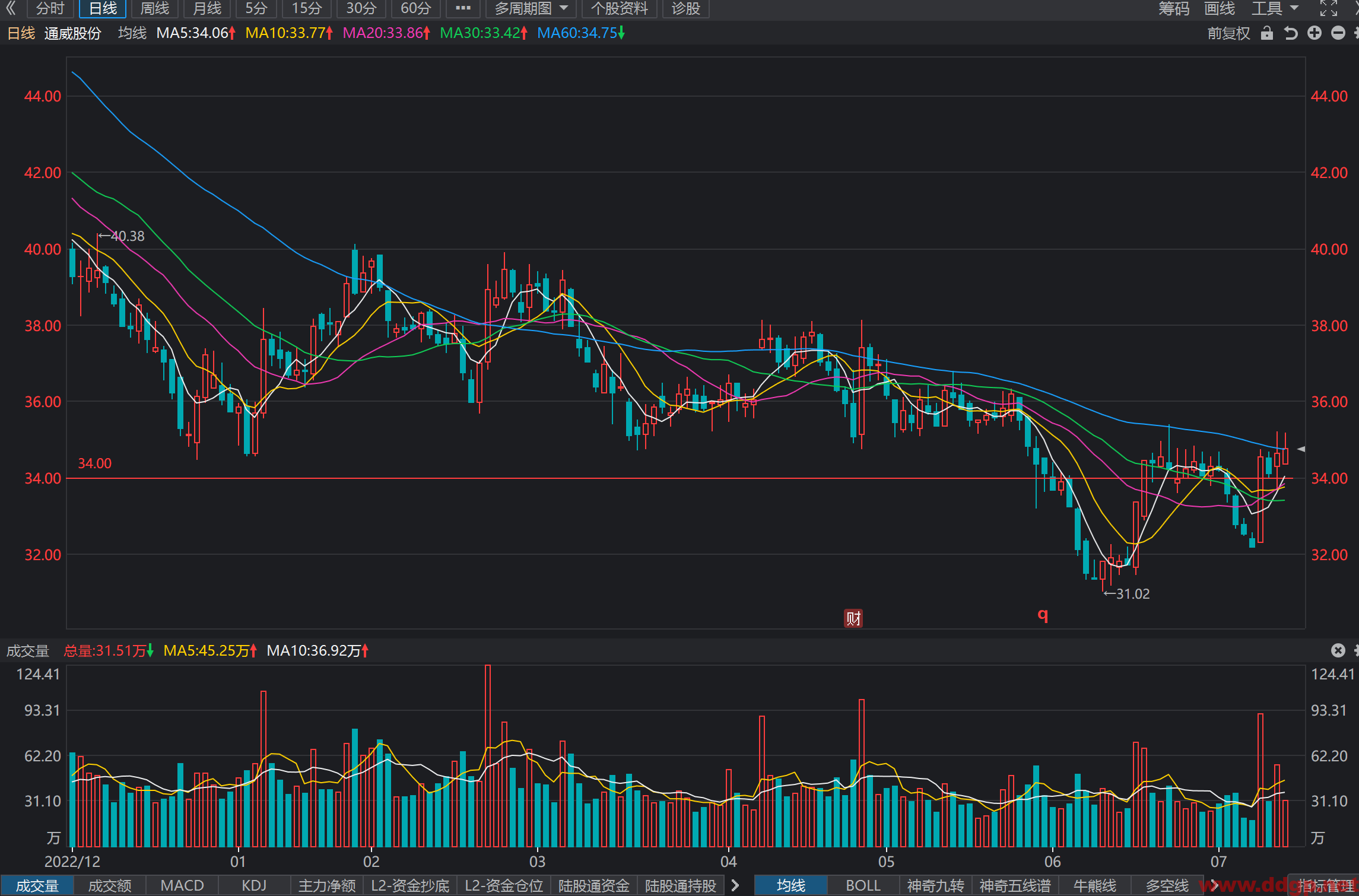Click the quarterly q marker on chart

coord(1043,615)
